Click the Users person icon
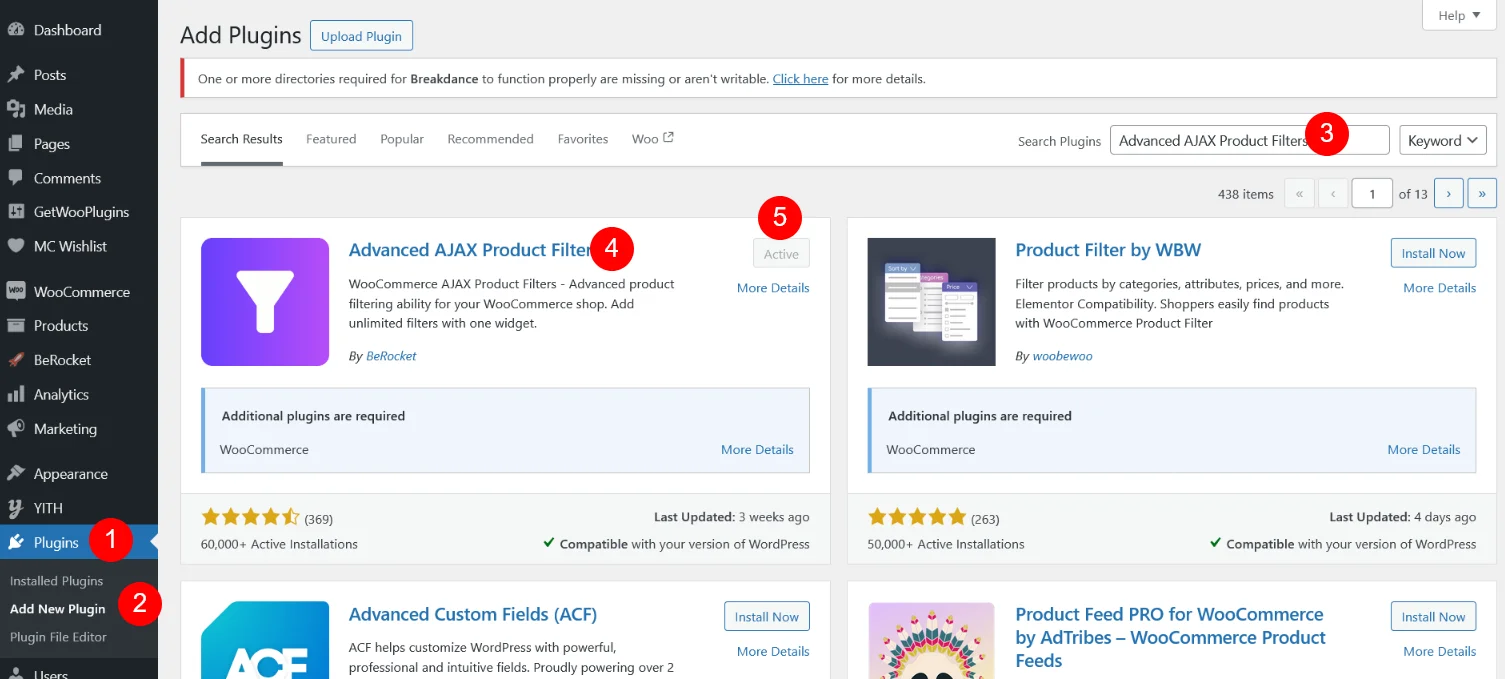Screen dimensions: 1505x679 point(16,673)
